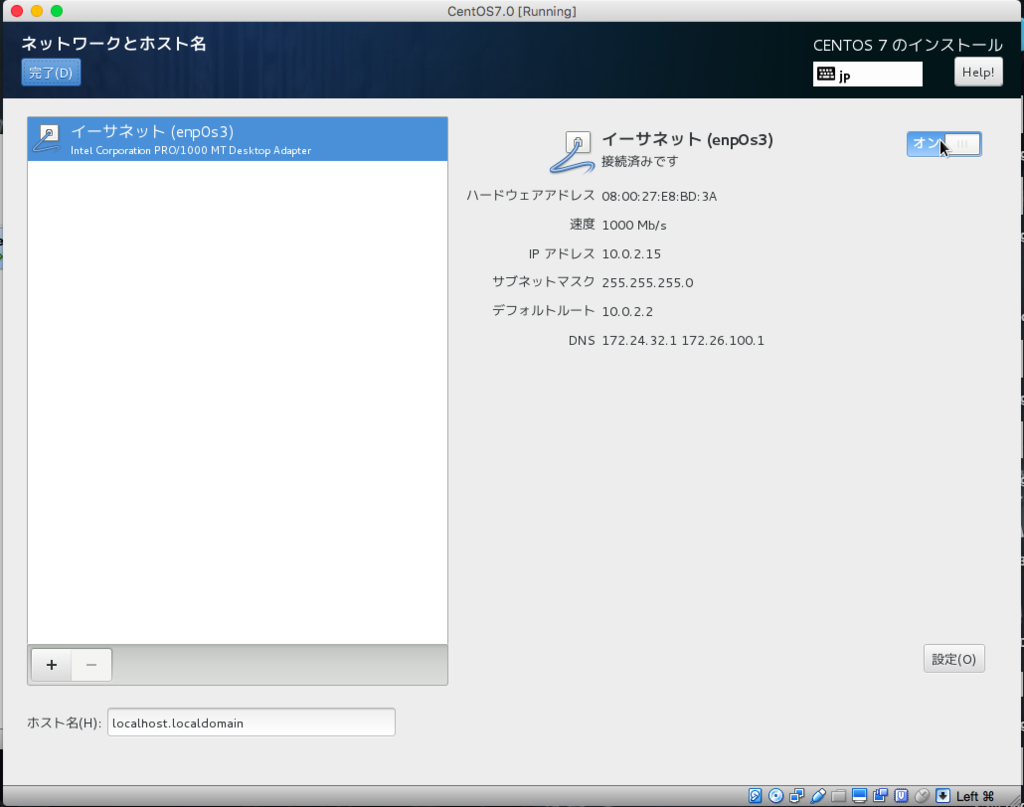Minimize the CentOS7.0 VM window
1024x807 pixels.
[x=37, y=11]
